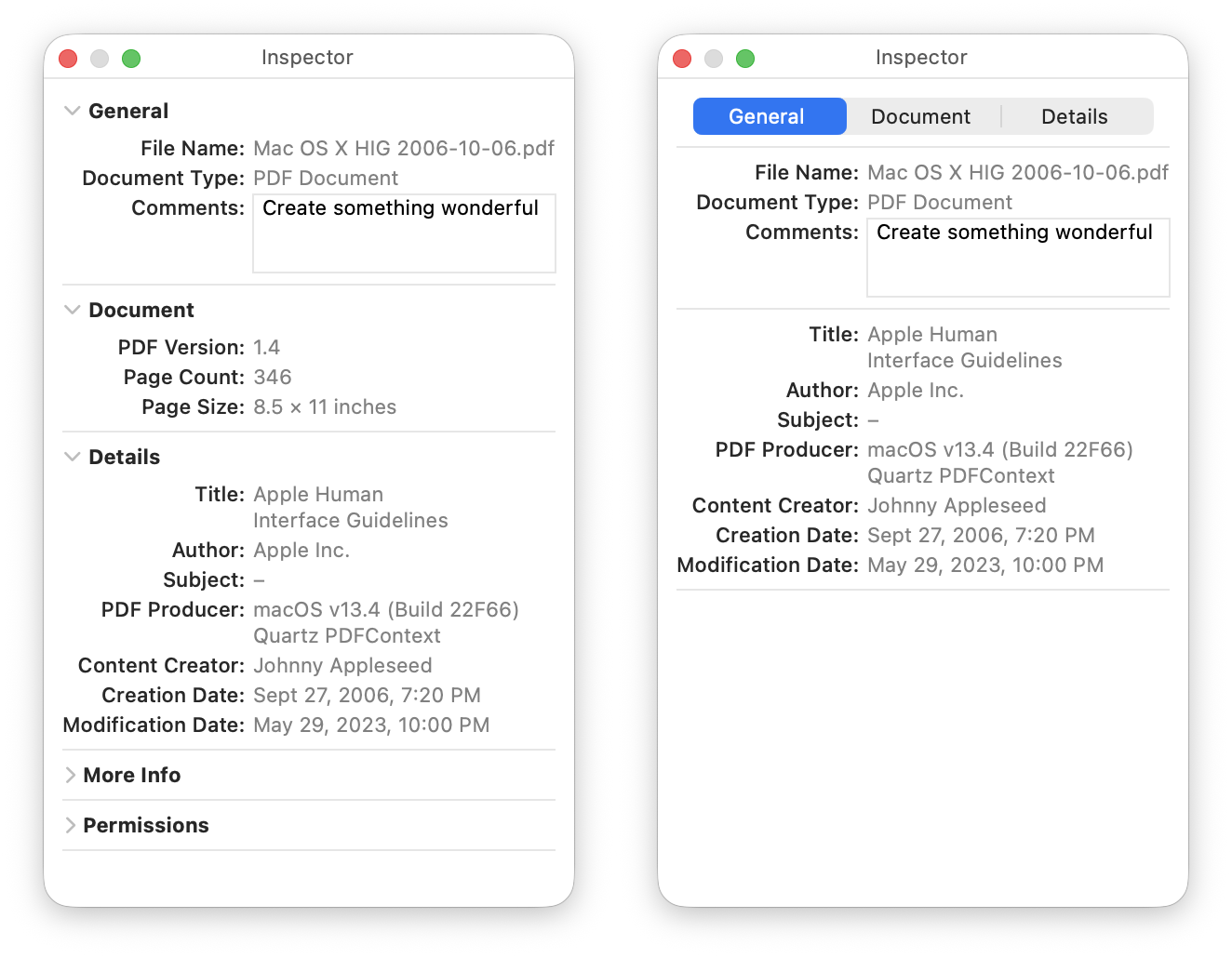Close the right Inspector window
The height and width of the screenshot is (958, 1232).
682,59
